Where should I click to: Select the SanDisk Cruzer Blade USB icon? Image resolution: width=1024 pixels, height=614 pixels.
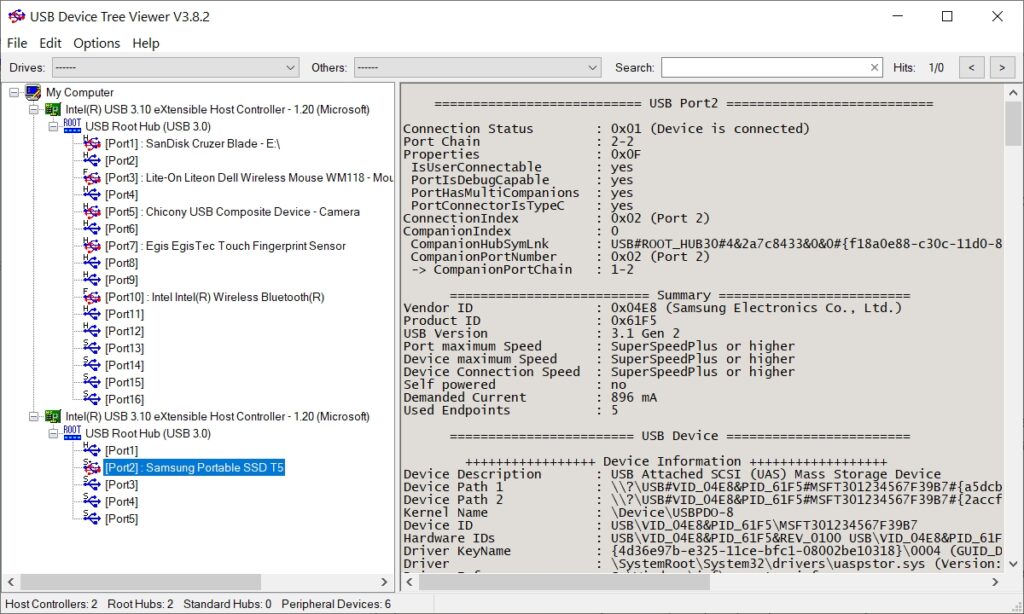[x=90, y=143]
